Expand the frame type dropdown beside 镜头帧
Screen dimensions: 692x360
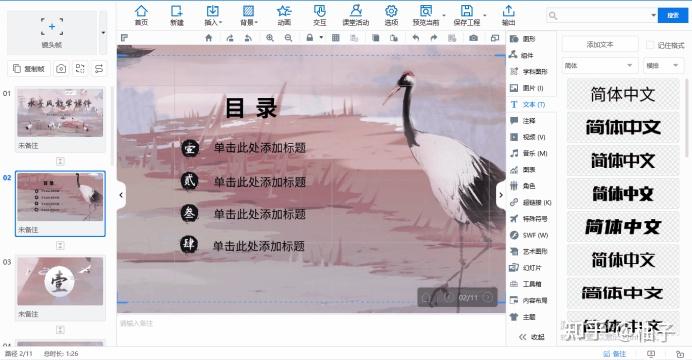(x=103, y=32)
